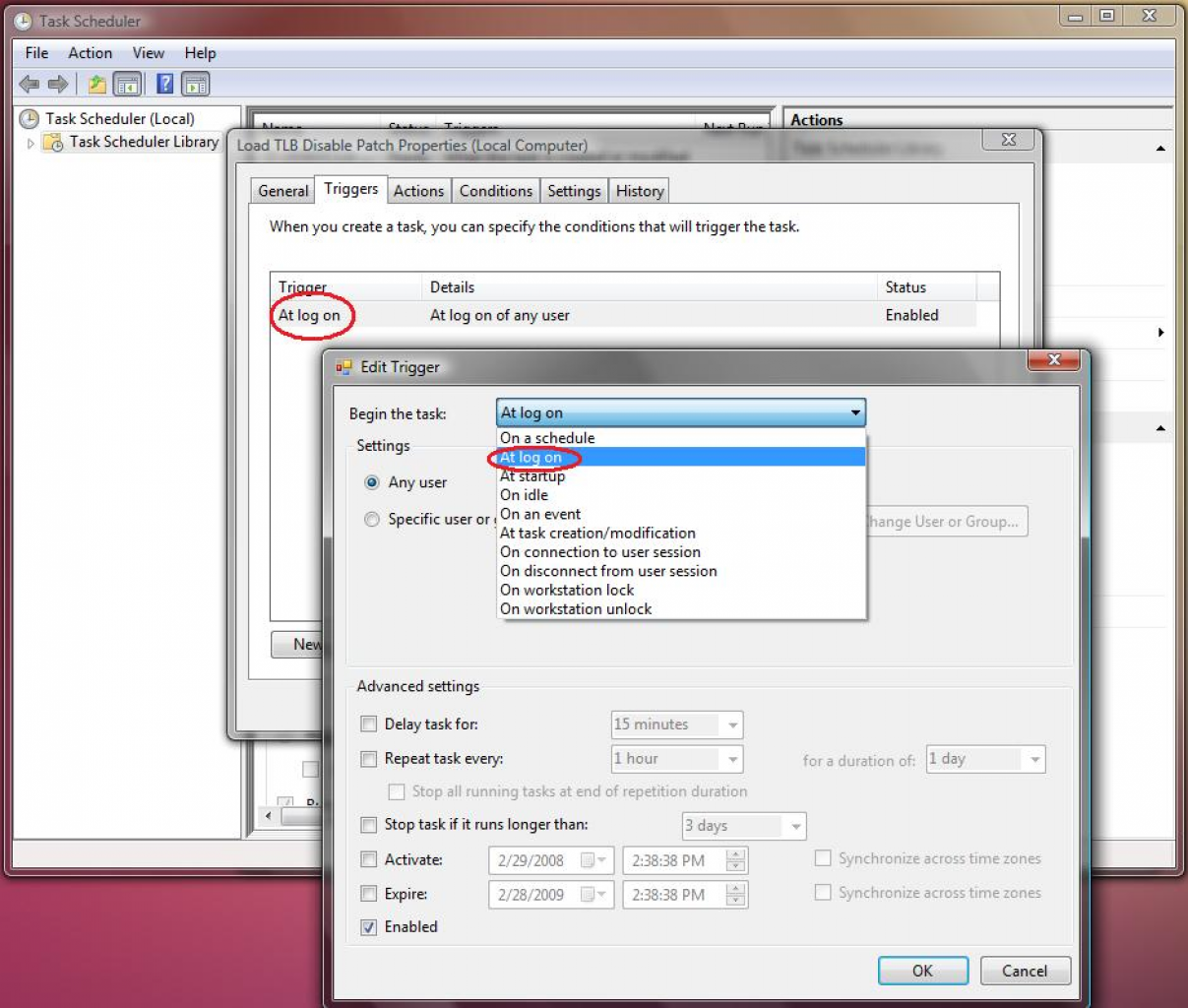Switch to the Conditions tab
The width and height of the screenshot is (1188, 1008).
496,191
